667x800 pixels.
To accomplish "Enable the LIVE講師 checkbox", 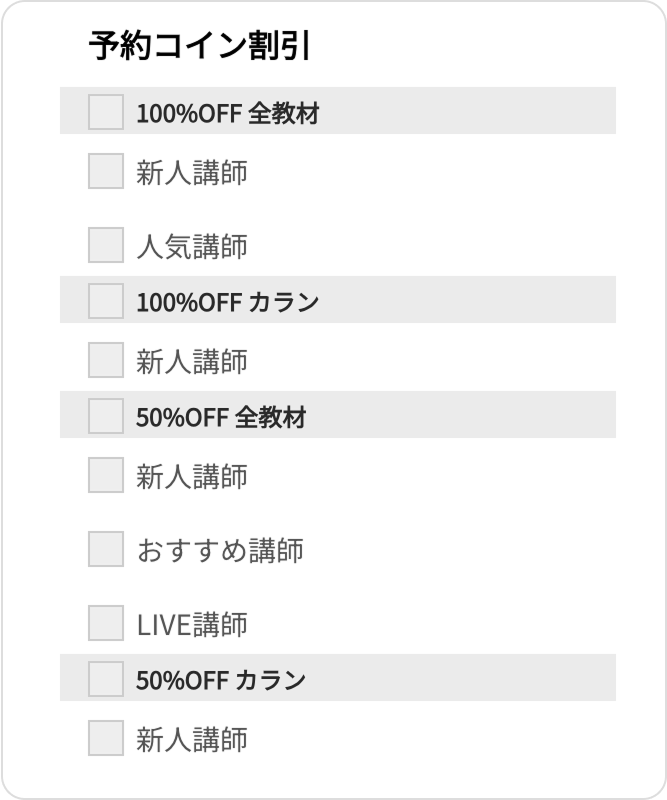I will [106, 623].
